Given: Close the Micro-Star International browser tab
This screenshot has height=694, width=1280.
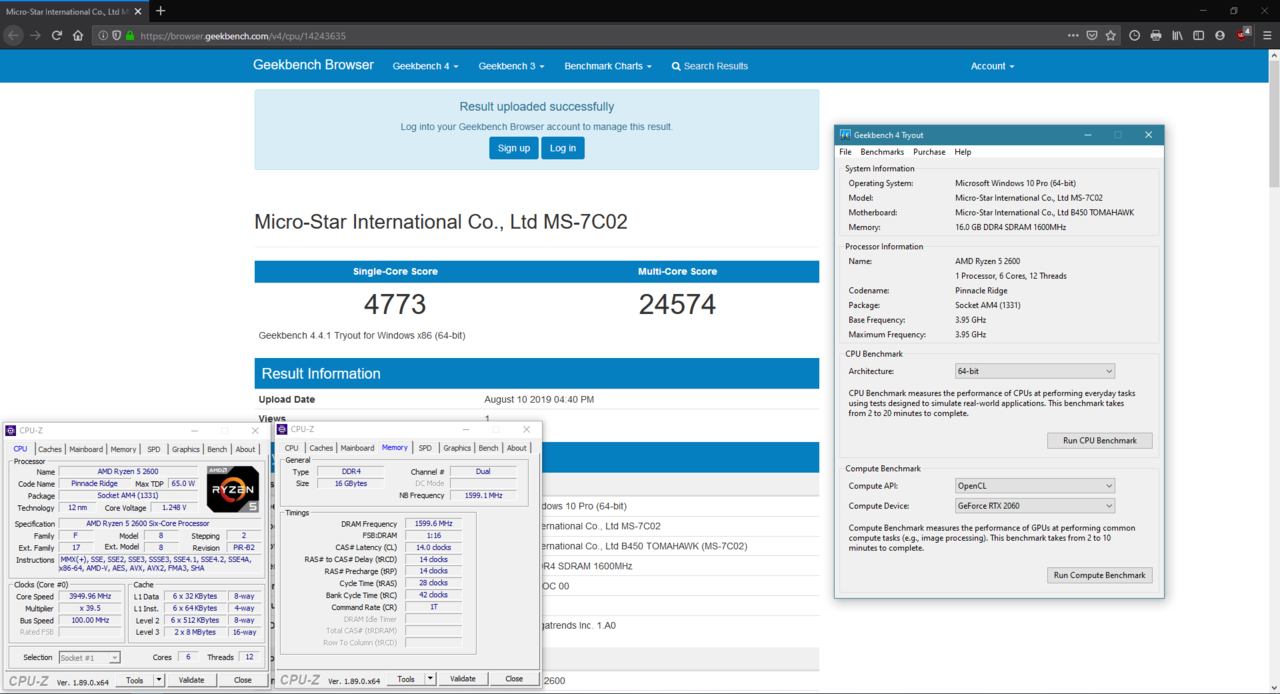Looking at the screenshot, I should coord(136,11).
